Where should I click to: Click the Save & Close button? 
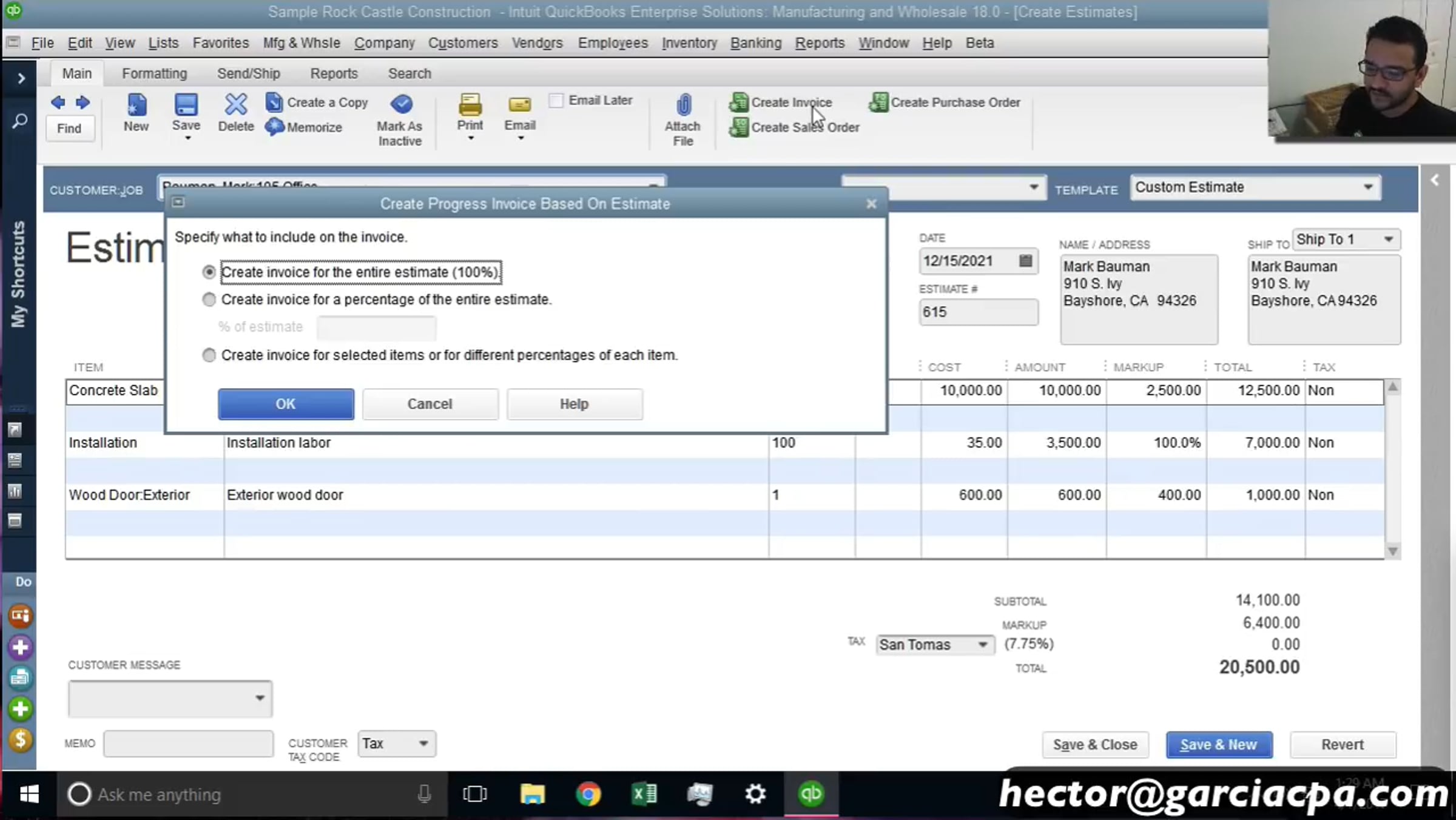click(1094, 744)
